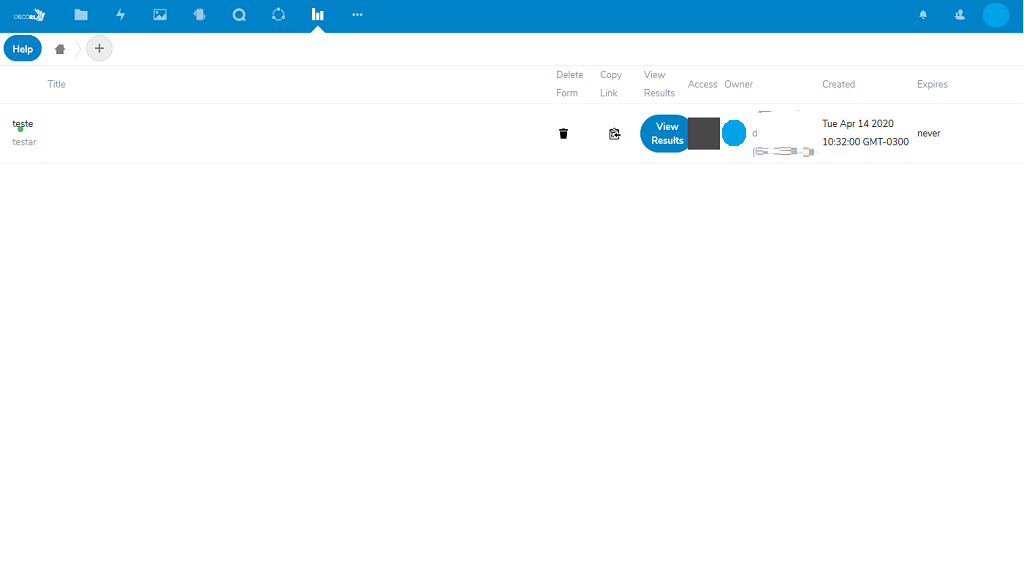1024x562 pixels.
Task: Click the magnifier icon in top bar
Action: point(239,15)
